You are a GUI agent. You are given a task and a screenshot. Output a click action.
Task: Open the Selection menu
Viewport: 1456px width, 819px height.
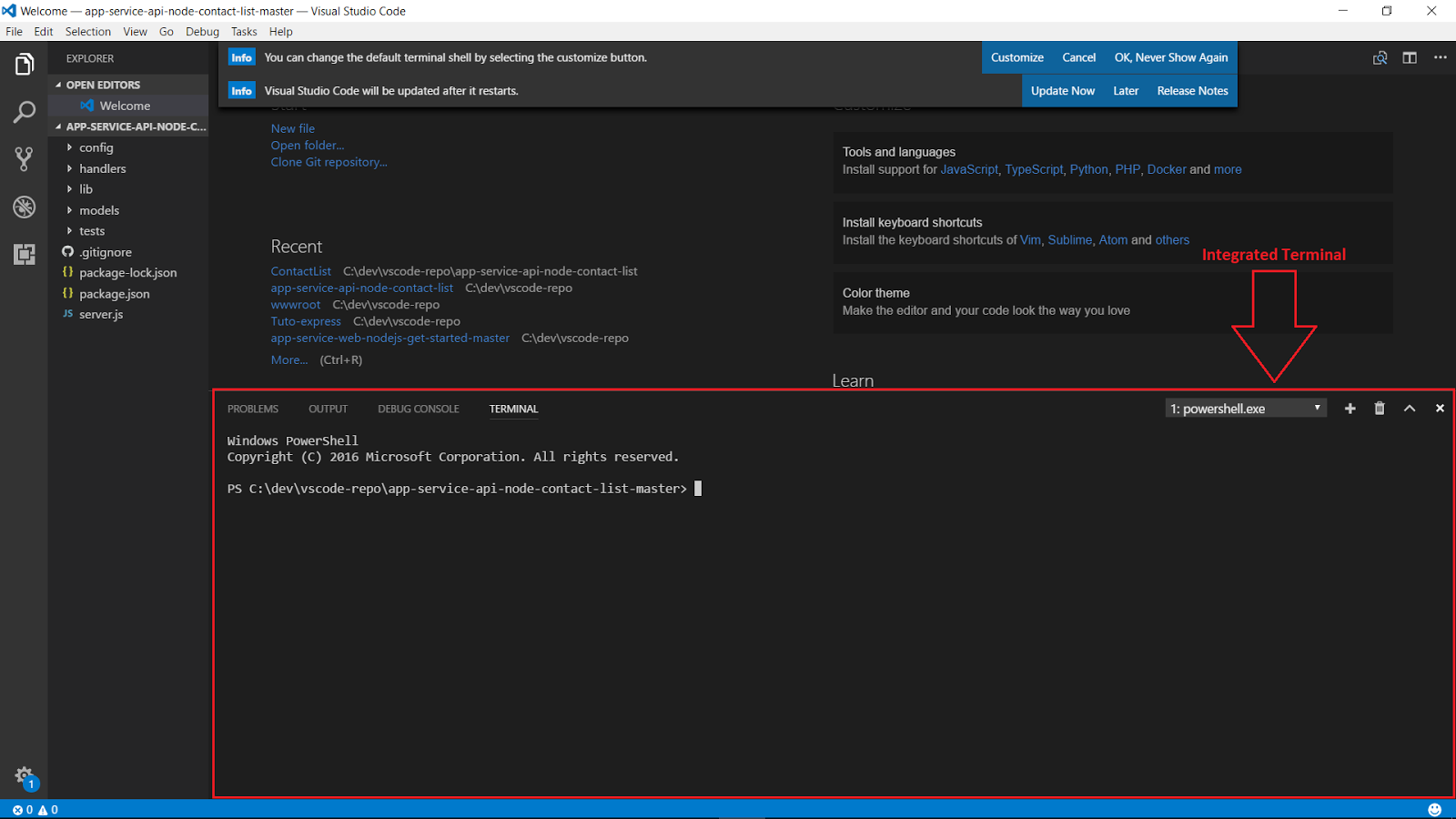(x=88, y=32)
